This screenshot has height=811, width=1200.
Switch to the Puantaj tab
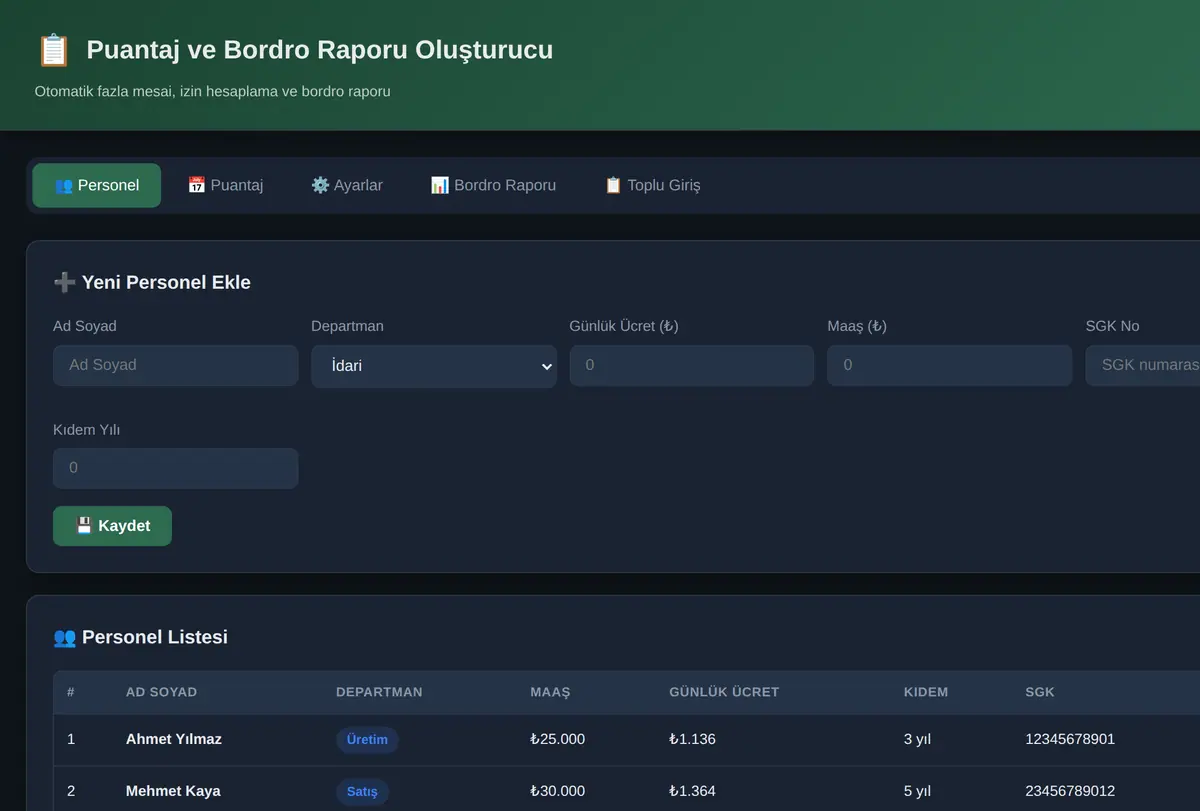[225, 185]
